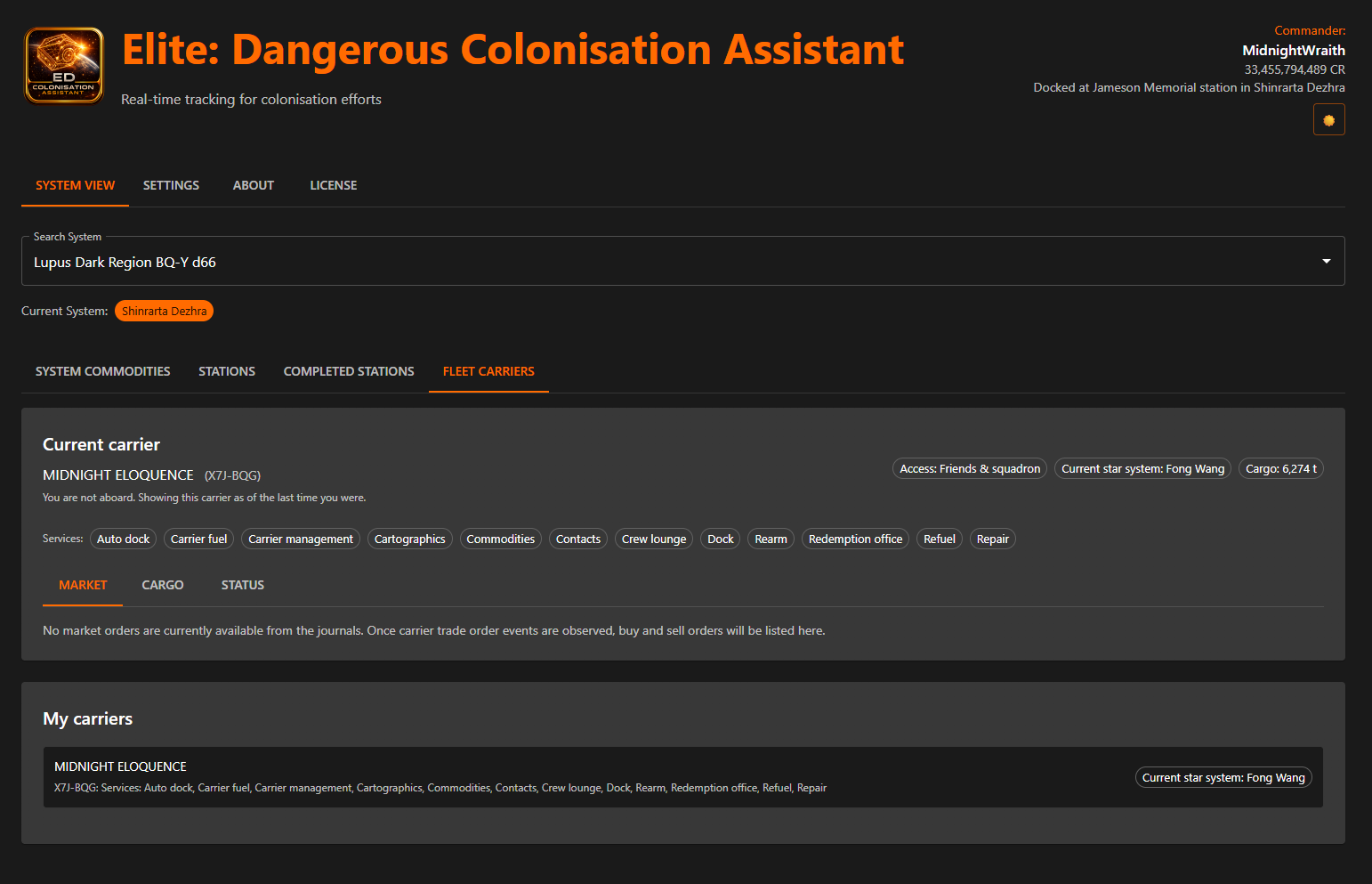Click the My carriers heading
The width and height of the screenshot is (1372, 884).
88,718
